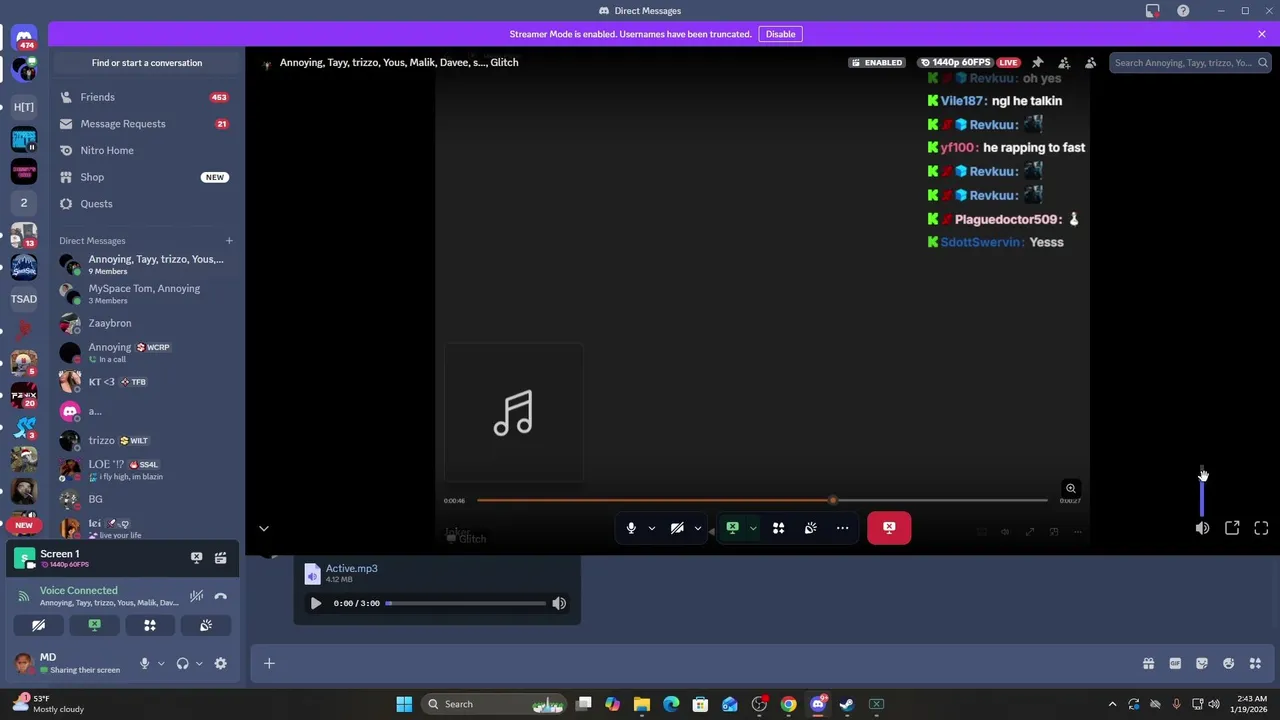Deafen with the headphones icon in user panel

pos(182,663)
